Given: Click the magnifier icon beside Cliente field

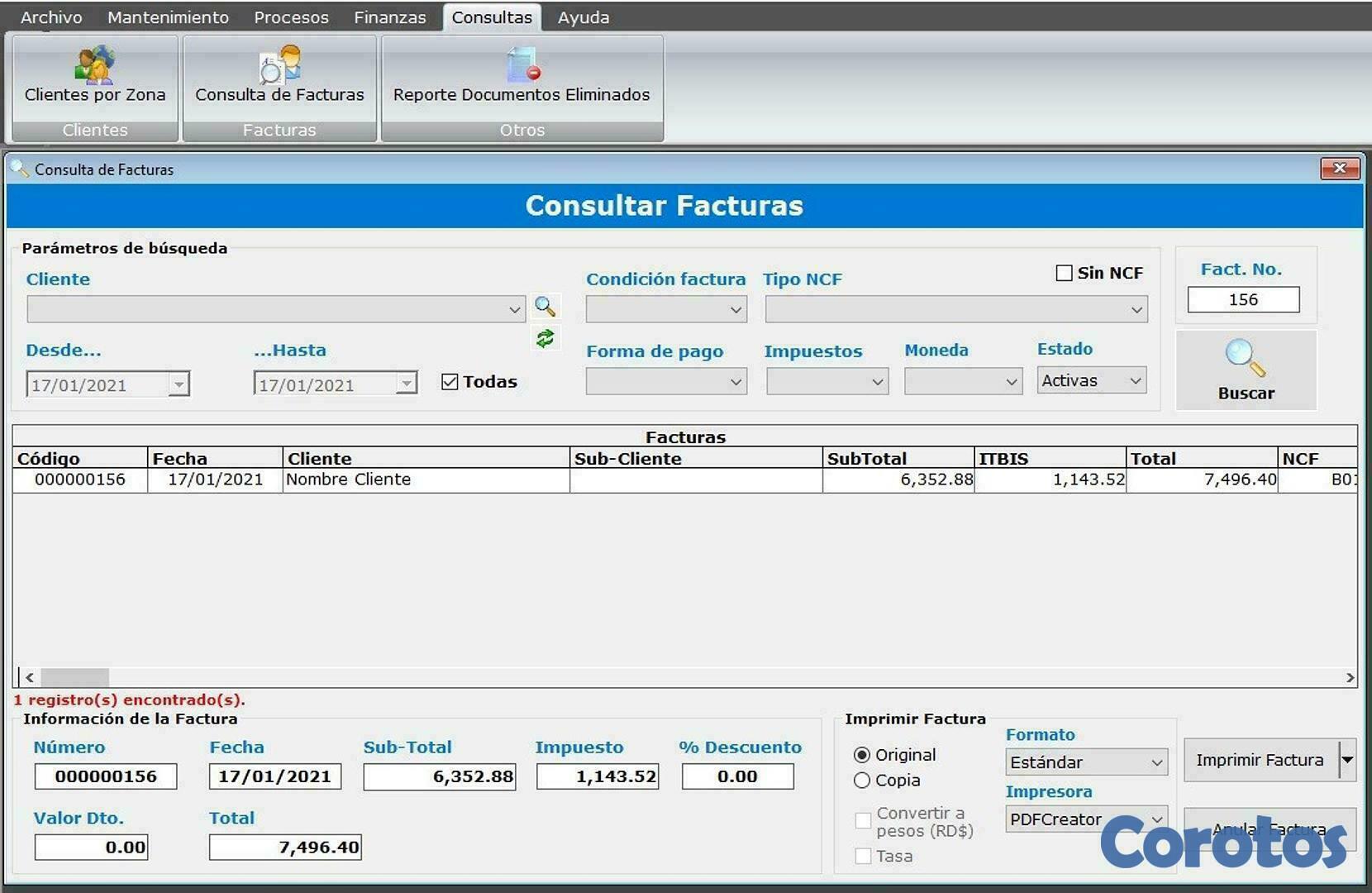Looking at the screenshot, I should [x=545, y=307].
